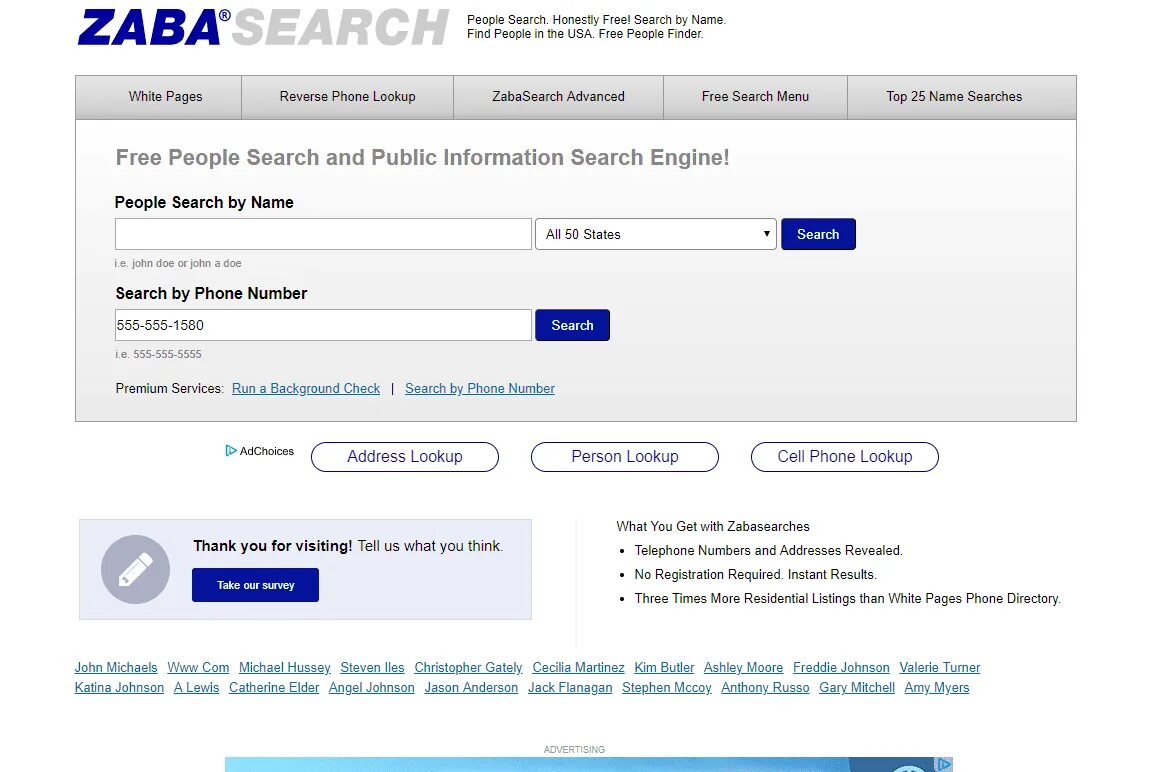The width and height of the screenshot is (1157, 772).
Task: Click the Address Lookup button
Action: pos(405,457)
